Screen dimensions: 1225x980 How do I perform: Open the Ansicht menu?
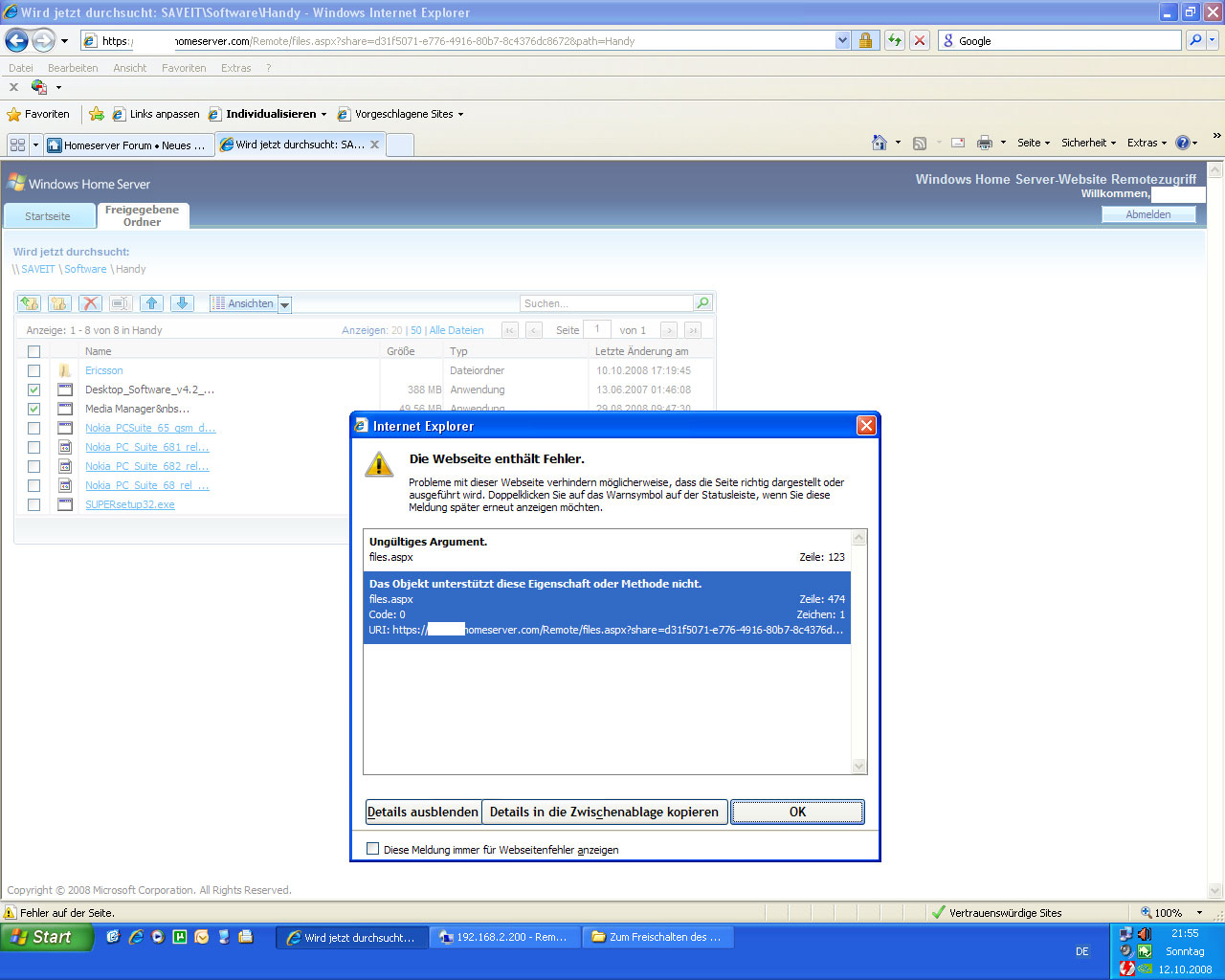[x=130, y=68]
